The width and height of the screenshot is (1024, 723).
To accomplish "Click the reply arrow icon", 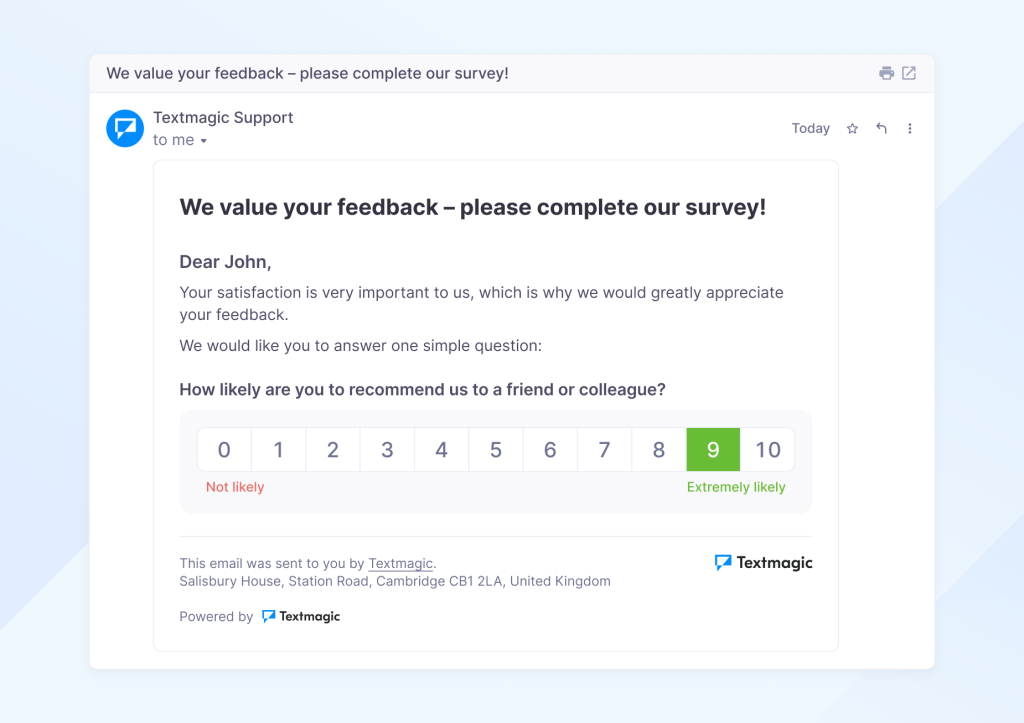I will [x=881, y=128].
